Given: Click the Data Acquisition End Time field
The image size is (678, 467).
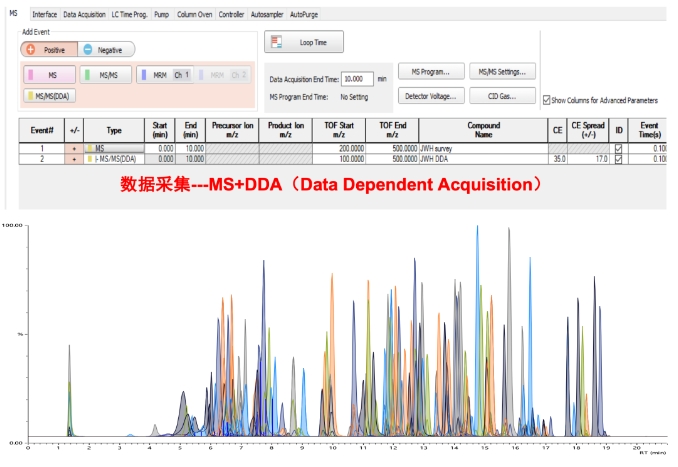Looking at the screenshot, I should click(356, 78).
